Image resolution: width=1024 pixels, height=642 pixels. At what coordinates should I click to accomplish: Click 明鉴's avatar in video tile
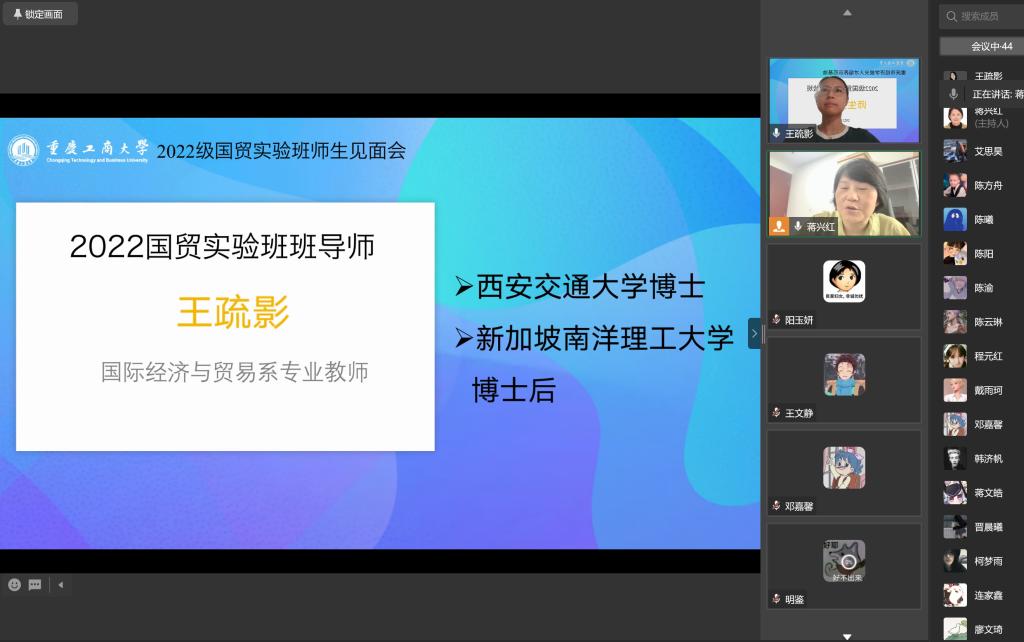click(x=844, y=560)
